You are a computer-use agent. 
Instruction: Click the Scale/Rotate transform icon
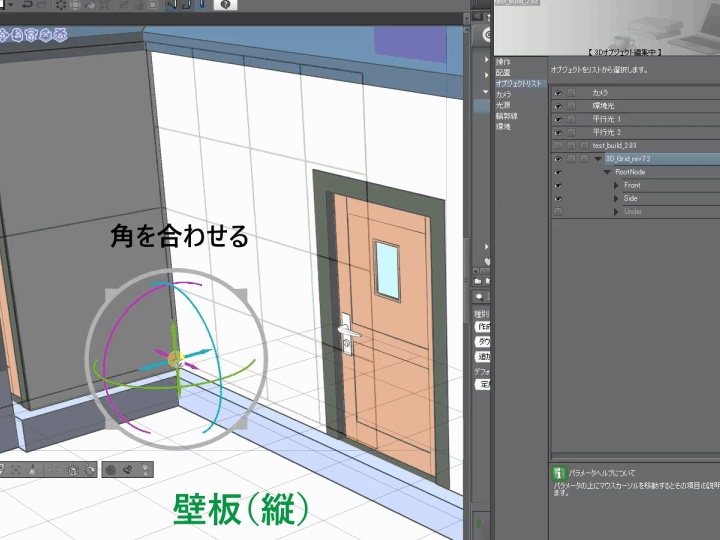(x=105, y=5)
